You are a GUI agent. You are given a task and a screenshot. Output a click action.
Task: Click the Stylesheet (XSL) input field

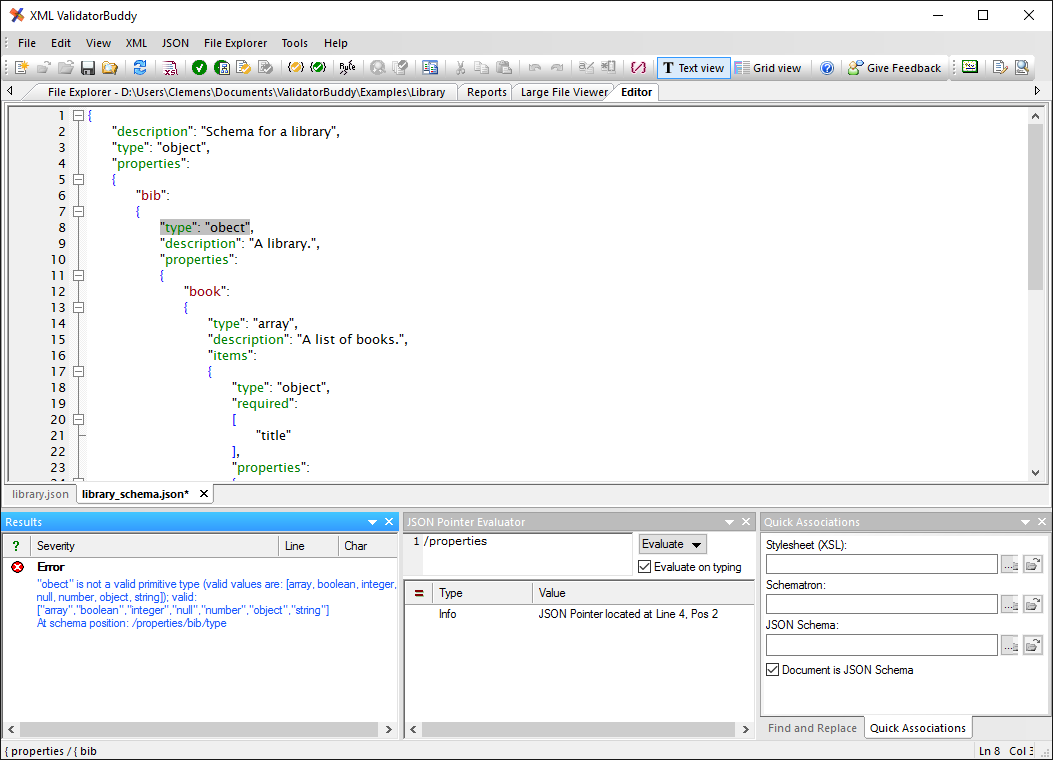[881, 565]
